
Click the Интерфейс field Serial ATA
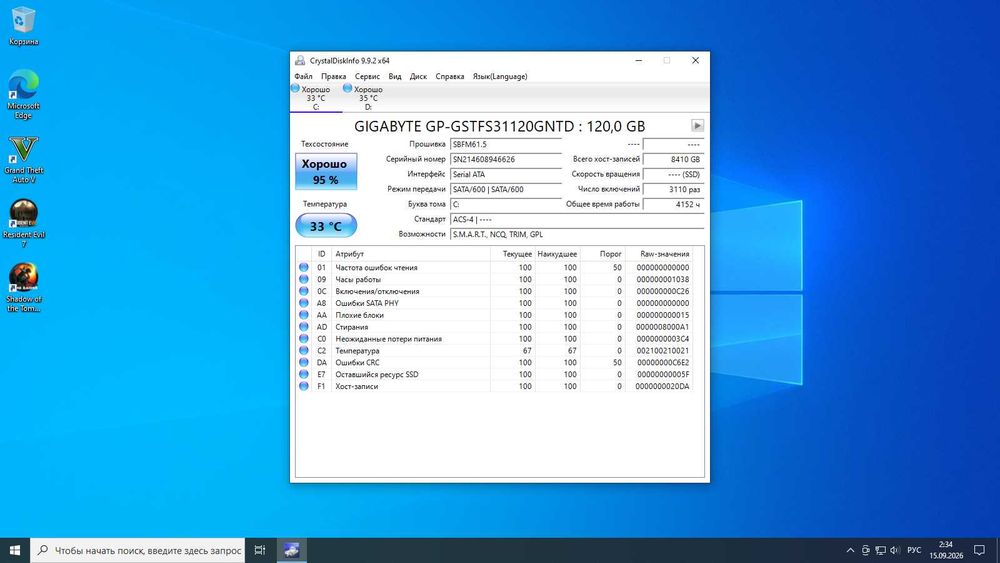pos(505,174)
